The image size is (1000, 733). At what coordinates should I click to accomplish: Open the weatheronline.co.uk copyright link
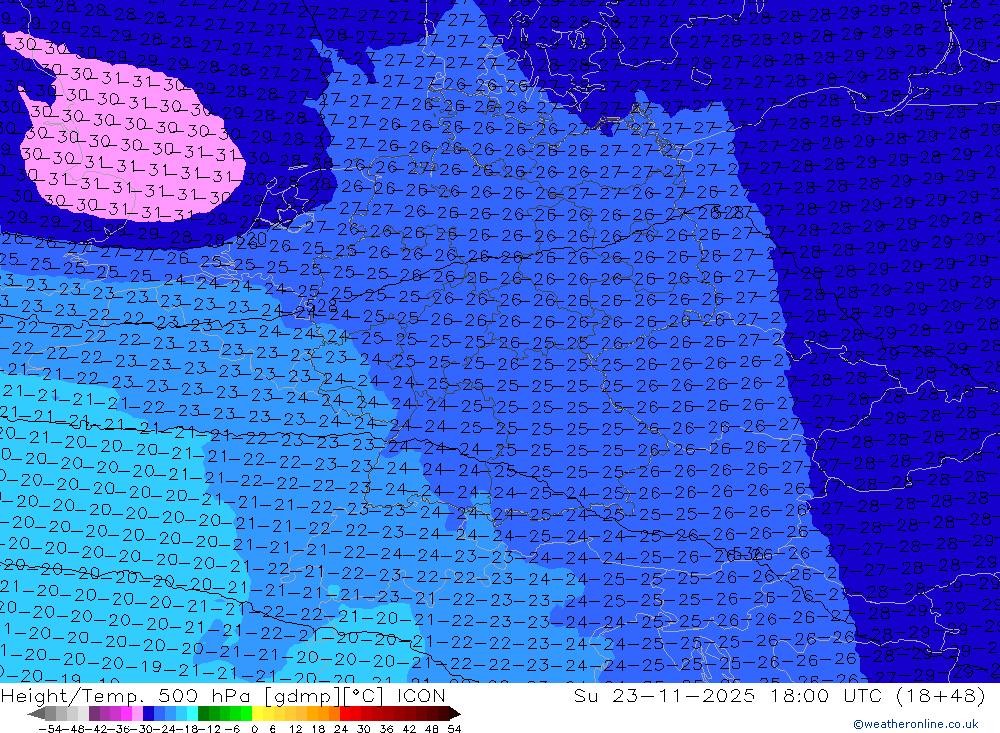pos(916,724)
